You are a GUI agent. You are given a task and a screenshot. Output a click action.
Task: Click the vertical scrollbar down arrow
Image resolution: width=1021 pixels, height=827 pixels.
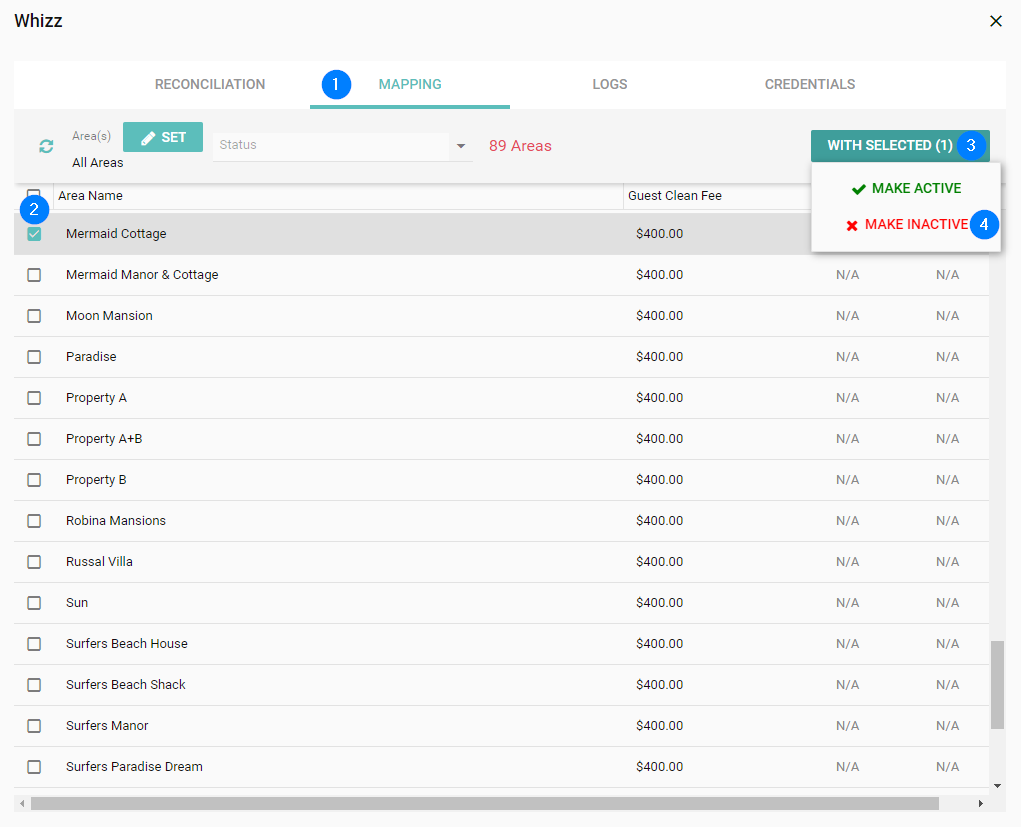(997, 786)
